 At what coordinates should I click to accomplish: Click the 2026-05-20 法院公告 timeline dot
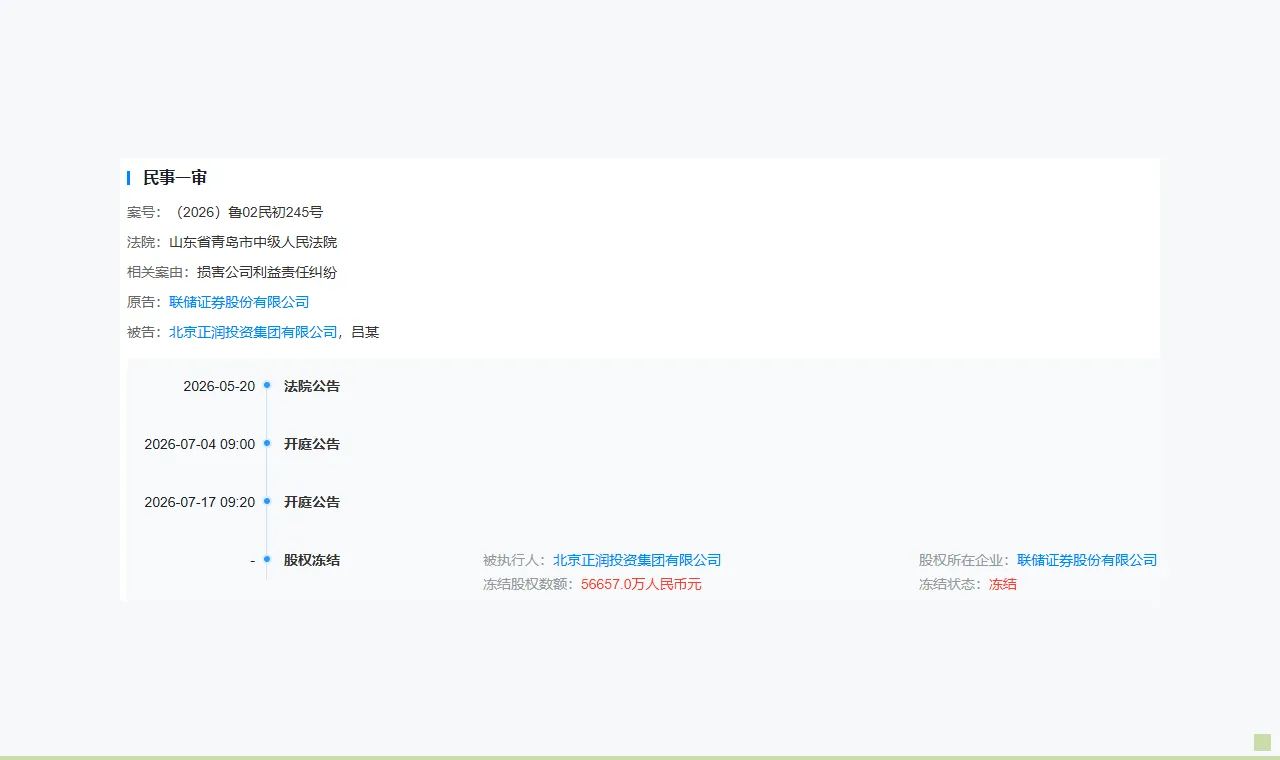[x=267, y=385]
